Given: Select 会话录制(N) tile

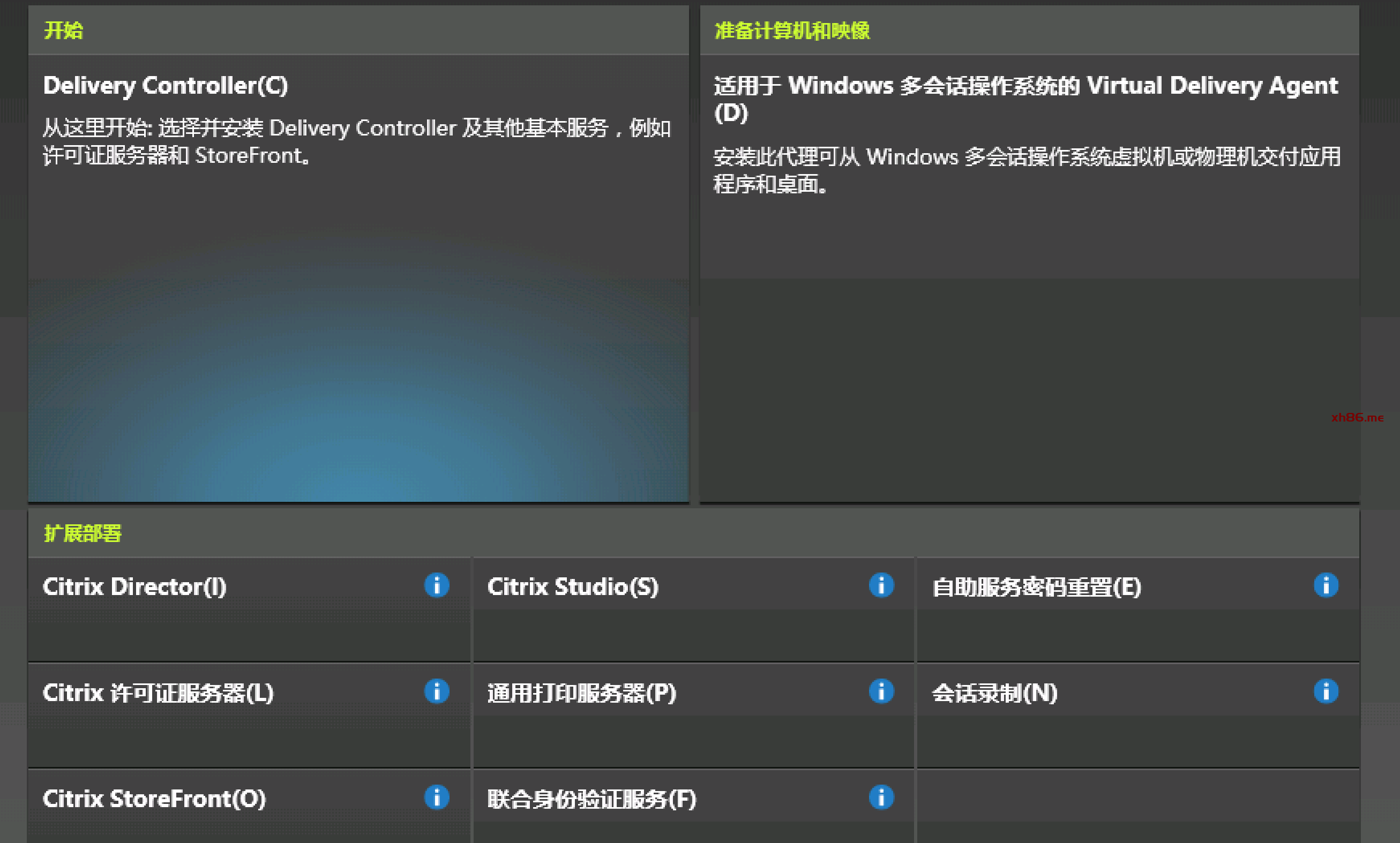Looking at the screenshot, I should pyautogui.click(x=994, y=693).
